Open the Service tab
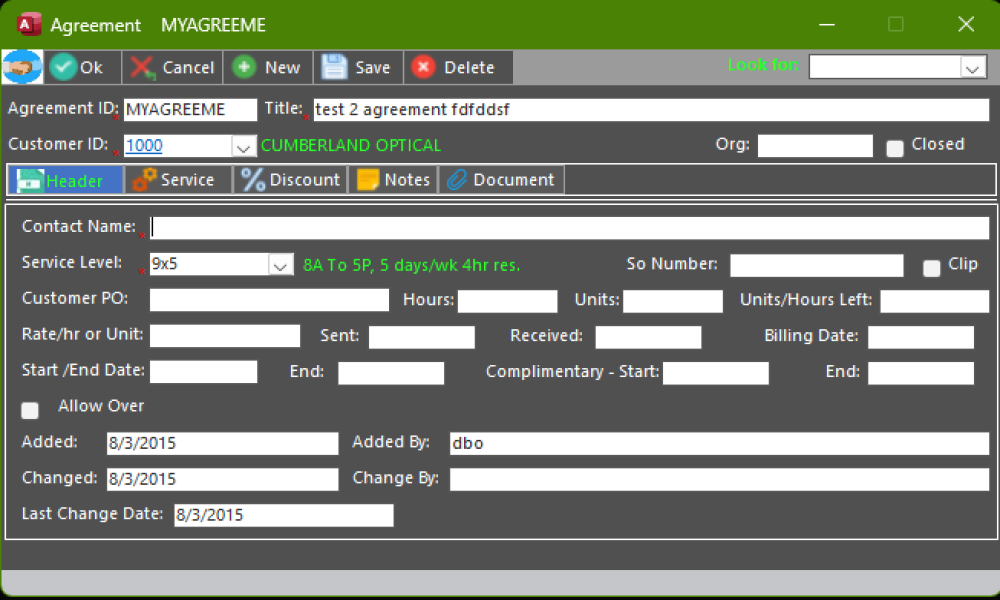The height and width of the screenshot is (600, 1000). [x=176, y=180]
